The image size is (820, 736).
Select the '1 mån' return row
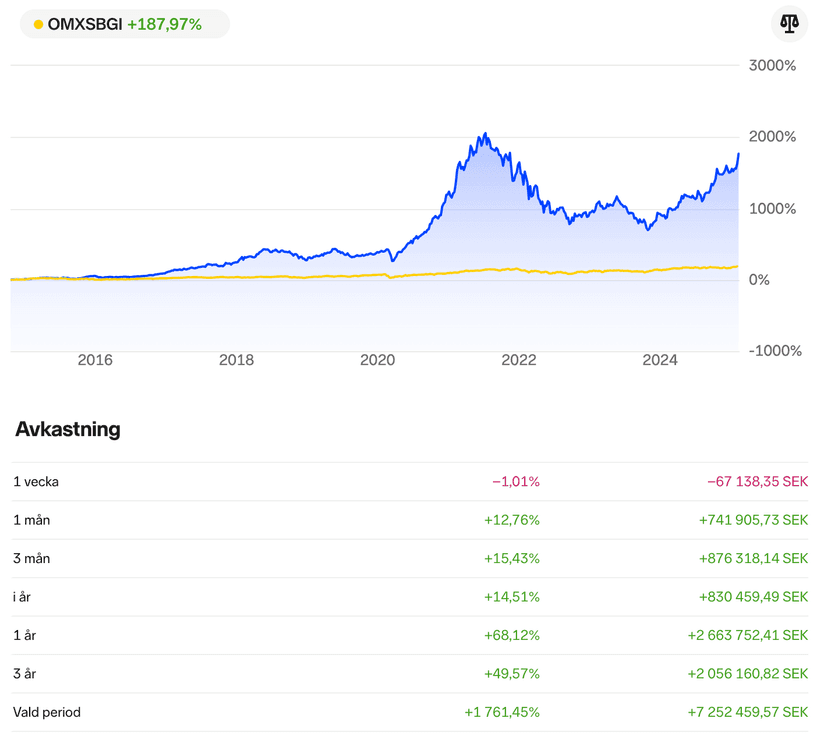click(x=410, y=520)
